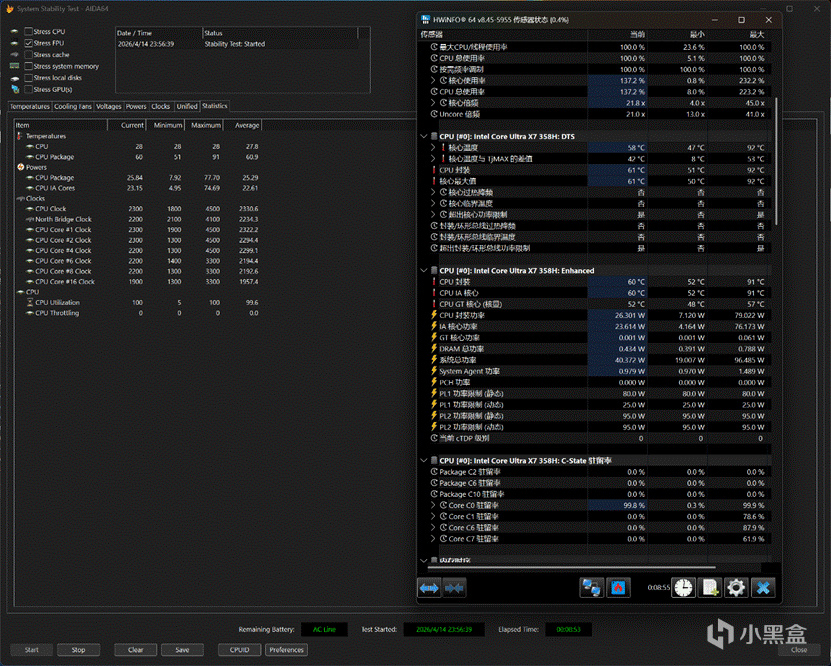Image resolution: width=831 pixels, height=666 pixels.
Task: Expand the Core C0 驻留率 chevron
Action: click(x=433, y=505)
